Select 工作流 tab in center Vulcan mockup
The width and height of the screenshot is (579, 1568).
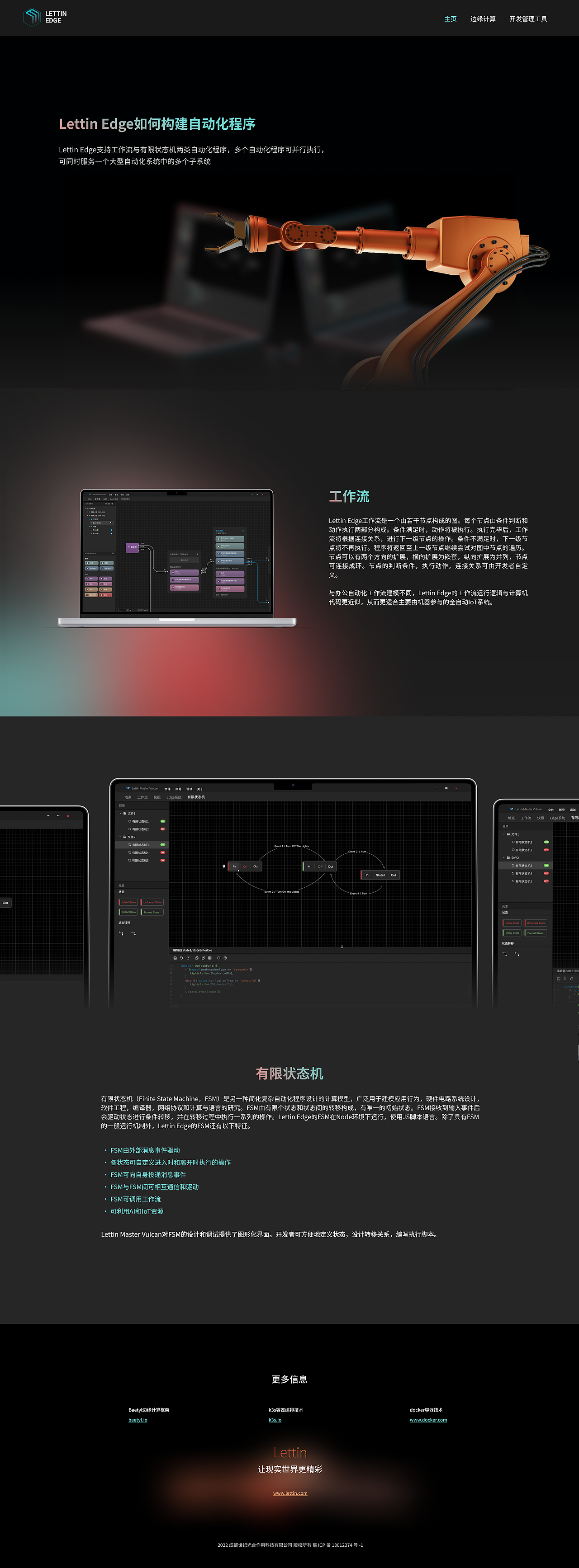coord(142,797)
